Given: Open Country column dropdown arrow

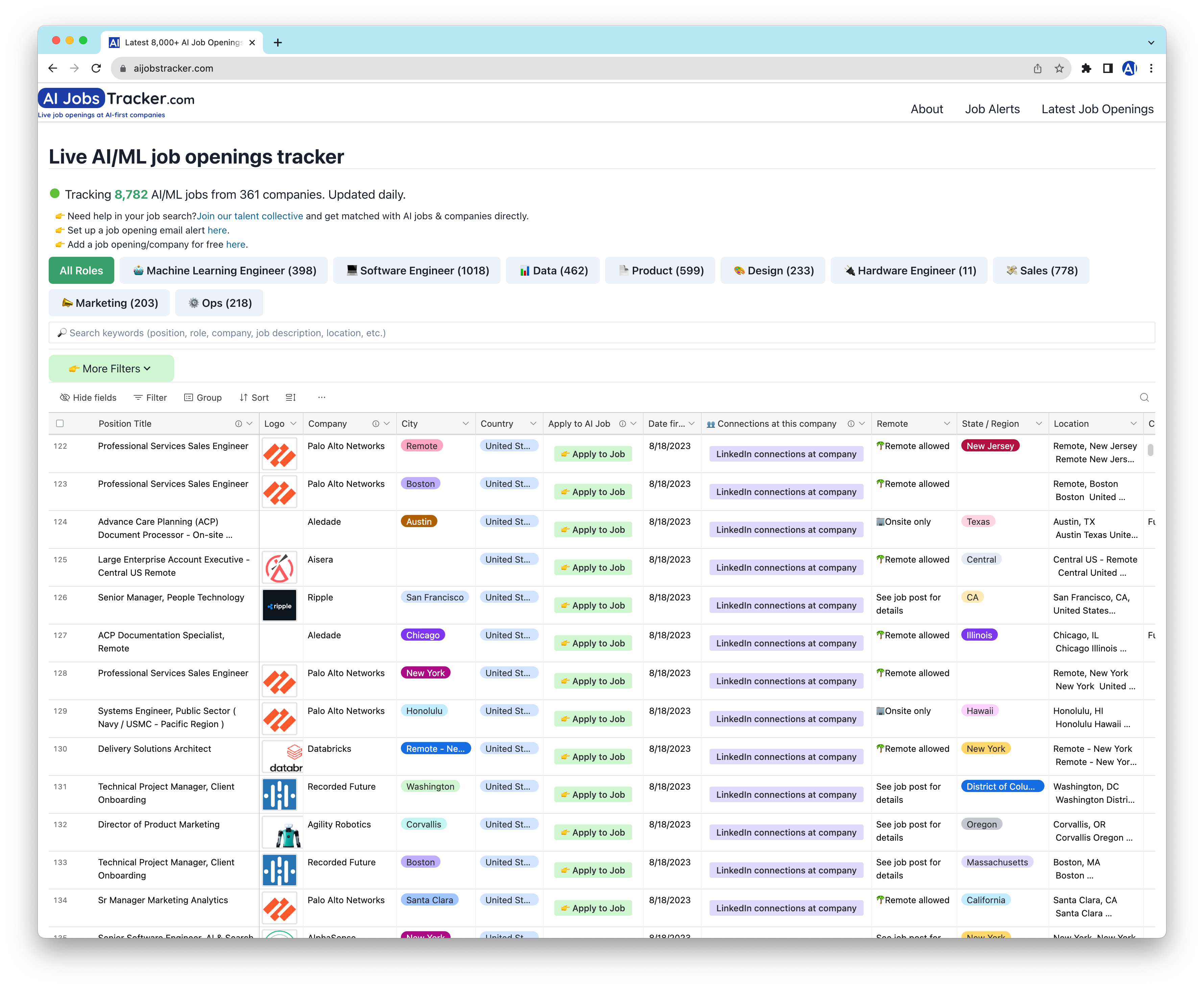Looking at the screenshot, I should click(x=533, y=423).
